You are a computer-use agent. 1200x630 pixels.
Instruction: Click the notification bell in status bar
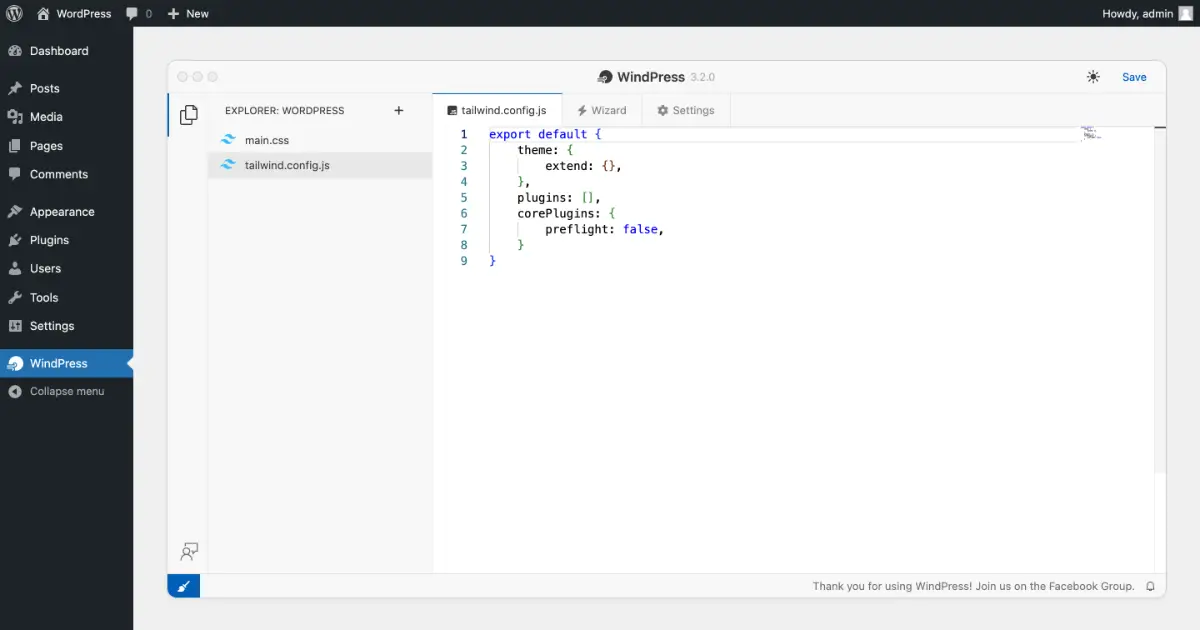click(x=1150, y=587)
